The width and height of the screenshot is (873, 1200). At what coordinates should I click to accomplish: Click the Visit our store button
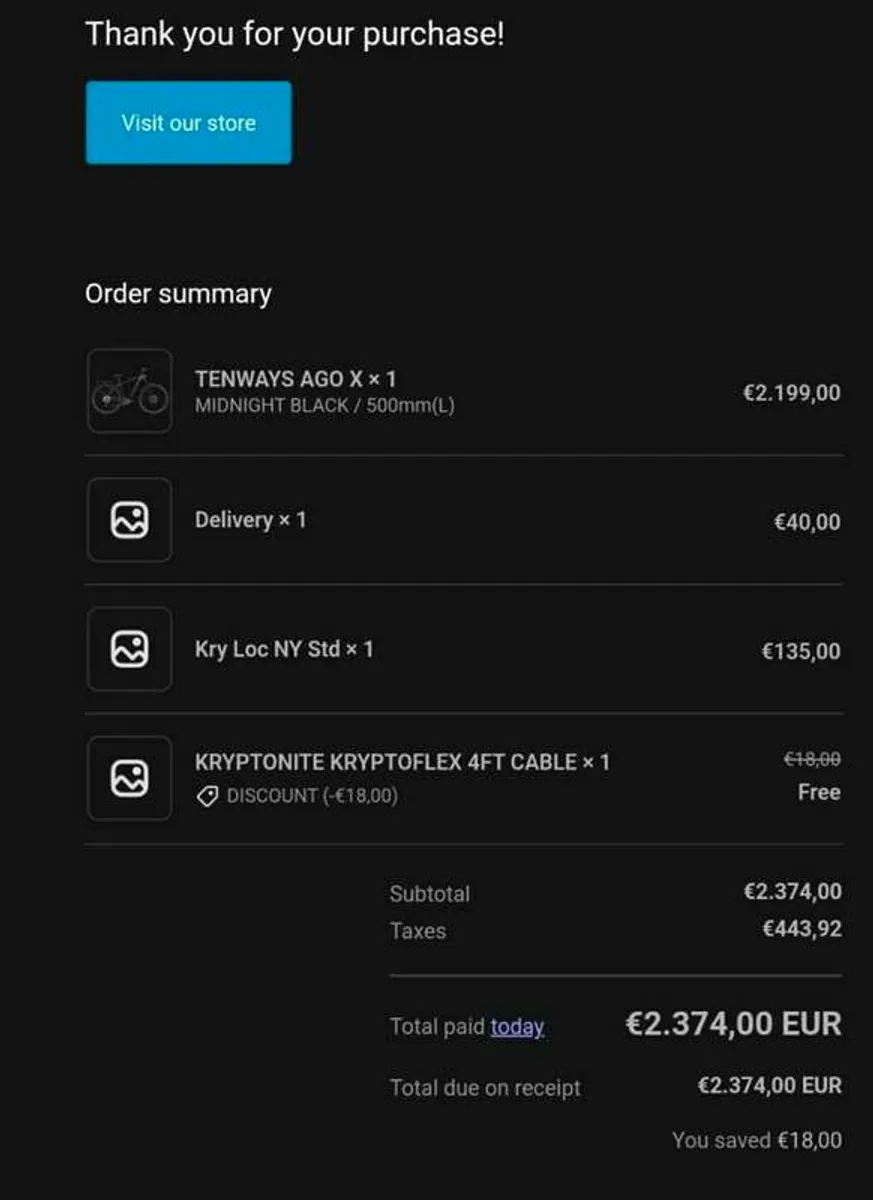(188, 123)
